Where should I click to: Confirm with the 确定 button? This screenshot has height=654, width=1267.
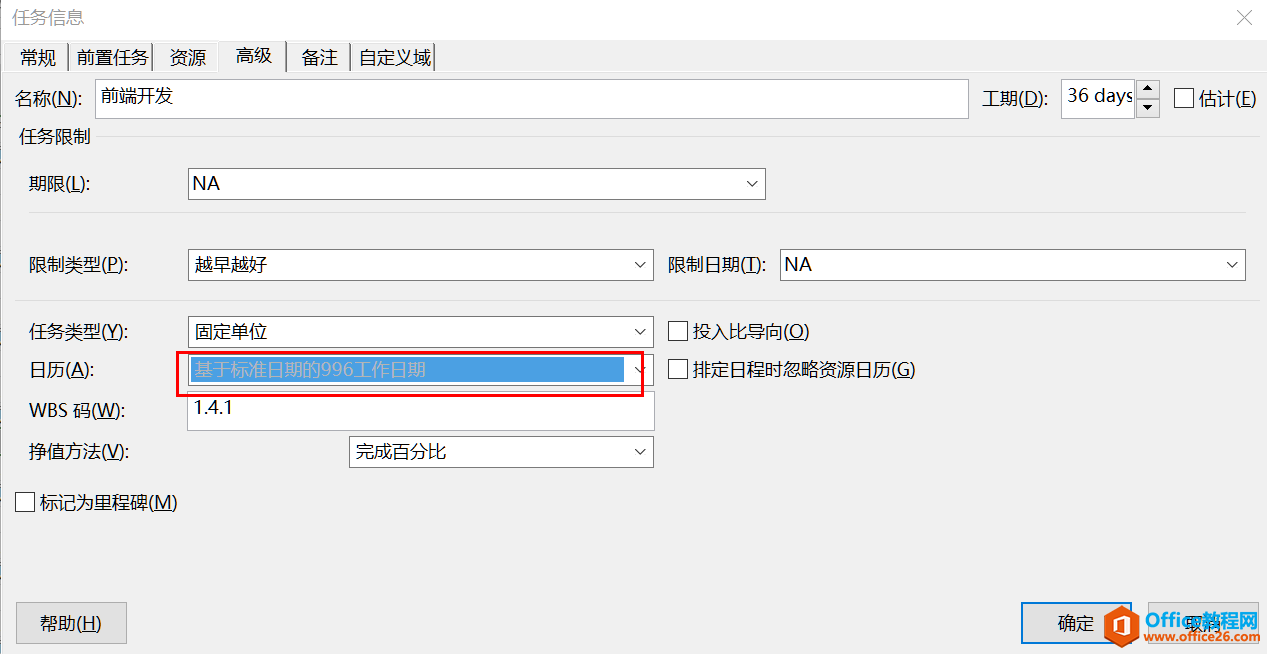[x=1075, y=623]
